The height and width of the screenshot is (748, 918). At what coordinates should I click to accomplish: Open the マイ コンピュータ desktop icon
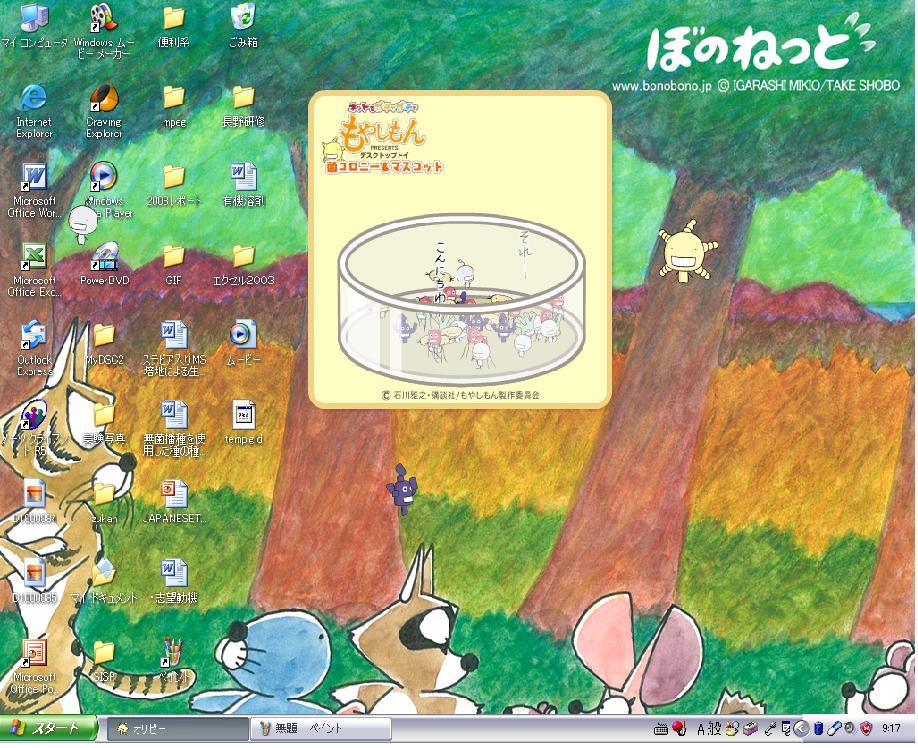pos(34,26)
